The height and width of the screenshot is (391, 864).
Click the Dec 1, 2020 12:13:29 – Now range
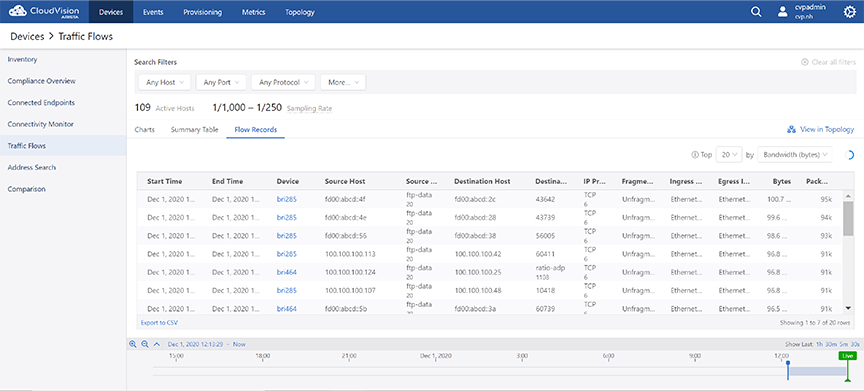coord(207,344)
